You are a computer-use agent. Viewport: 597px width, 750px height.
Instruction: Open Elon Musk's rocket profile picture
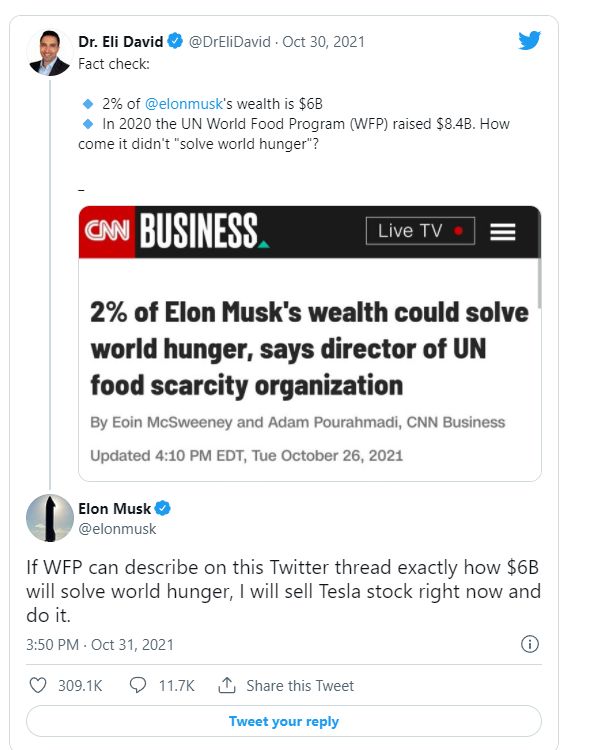click(x=49, y=518)
